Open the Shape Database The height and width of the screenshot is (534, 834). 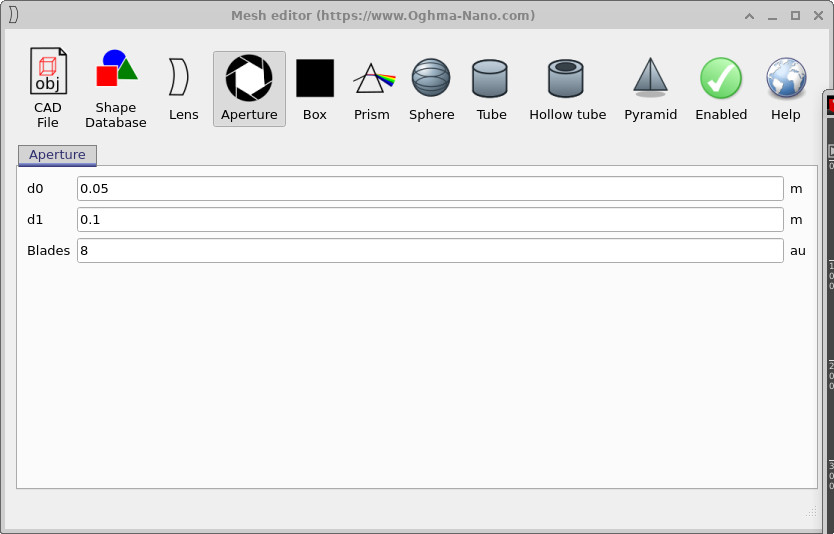116,88
